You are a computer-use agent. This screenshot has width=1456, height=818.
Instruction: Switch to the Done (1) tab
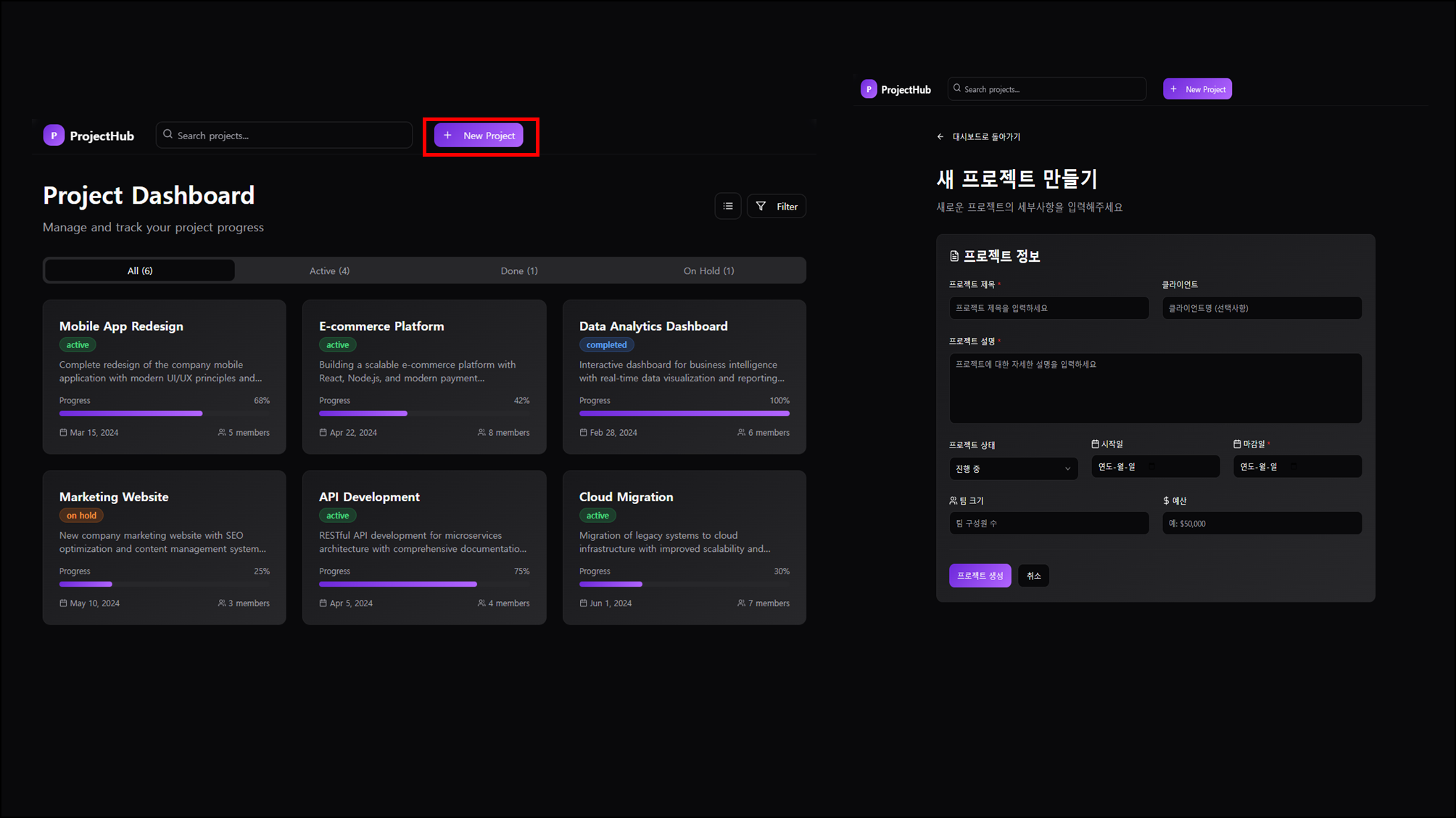[x=519, y=271]
